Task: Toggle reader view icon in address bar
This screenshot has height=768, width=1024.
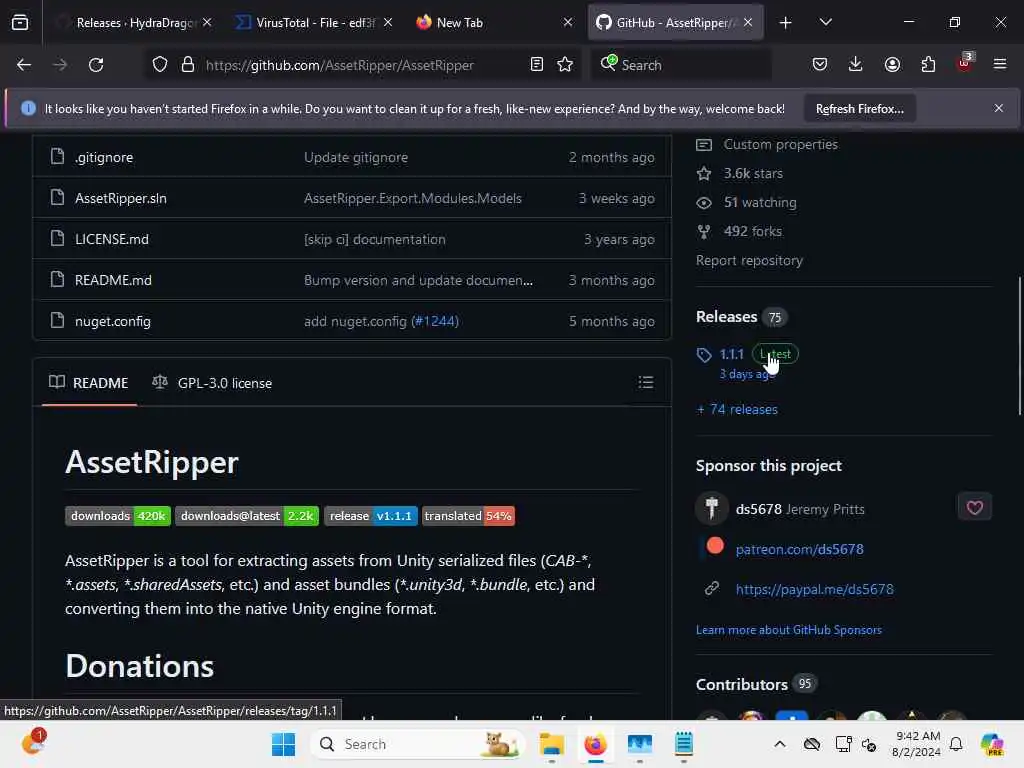Action: 536,65
